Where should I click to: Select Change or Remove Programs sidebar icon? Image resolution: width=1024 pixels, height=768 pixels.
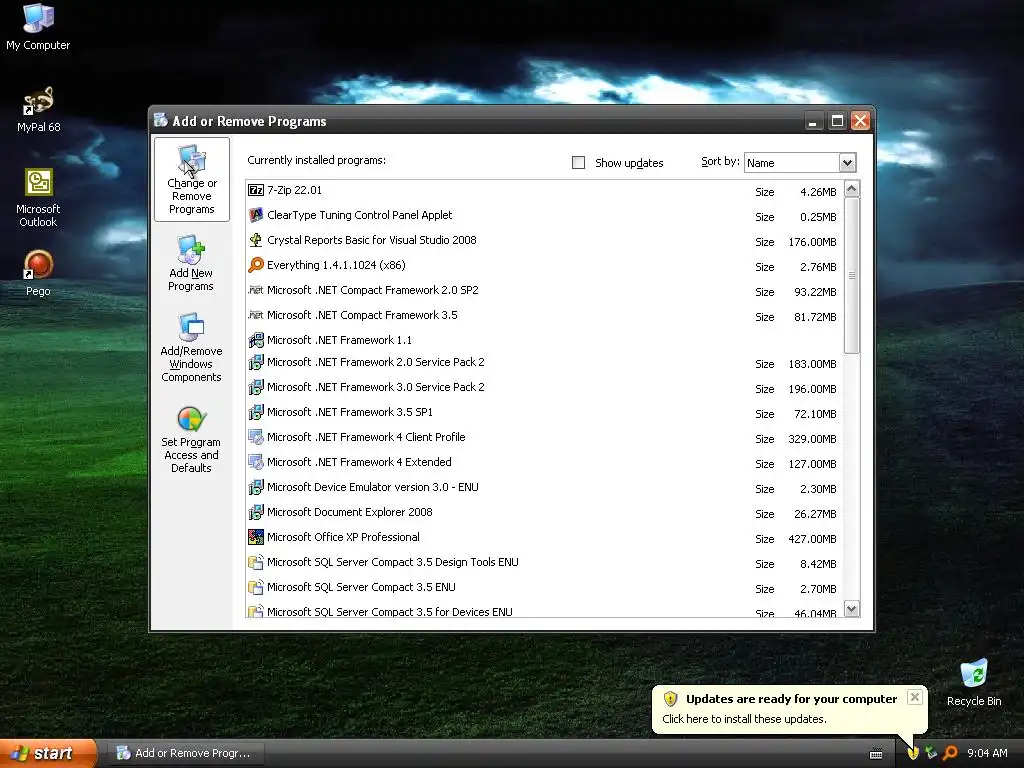(191, 180)
